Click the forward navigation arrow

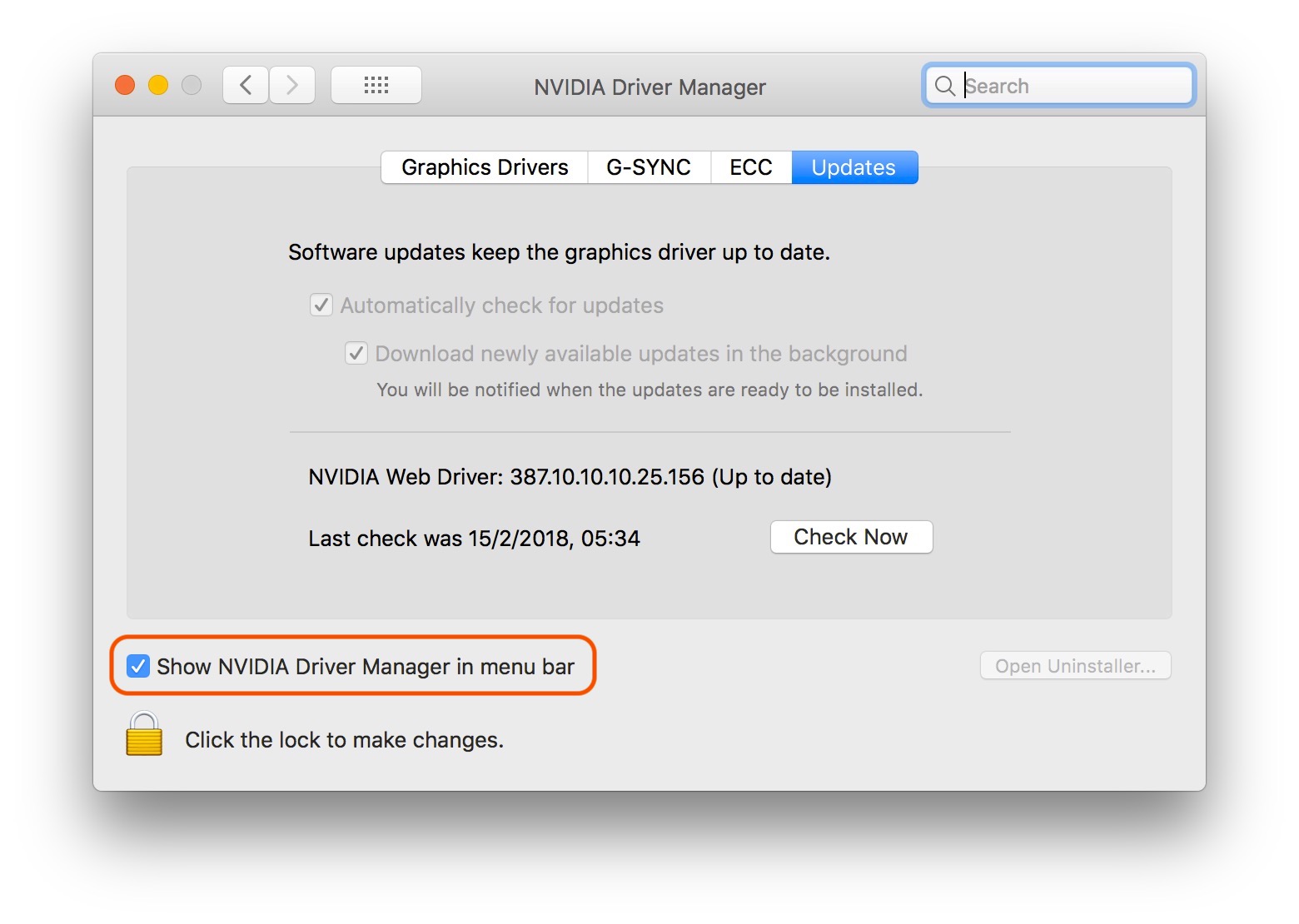(x=292, y=85)
